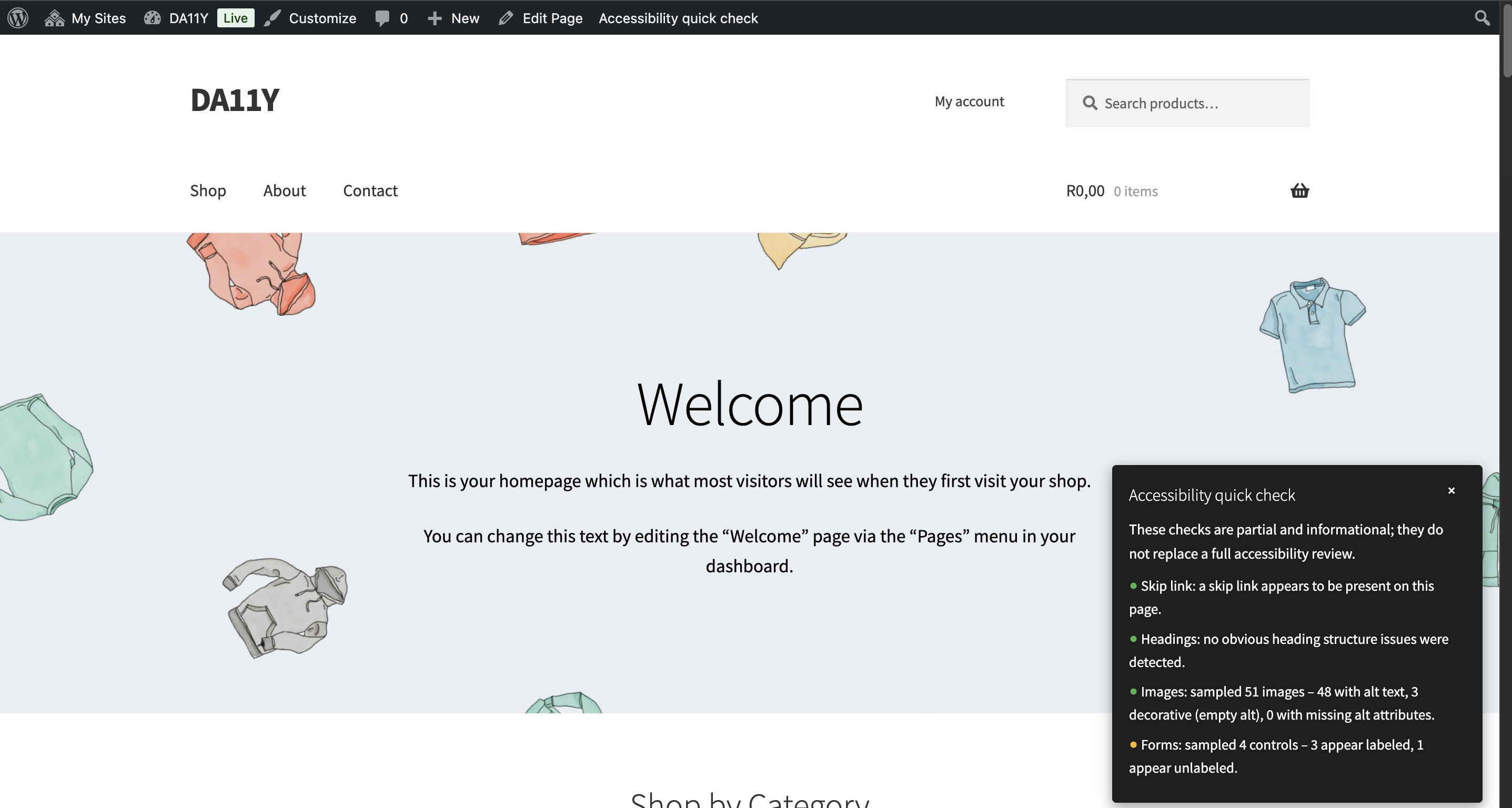
Task: Click the Images sampled result text
Action: click(x=1282, y=702)
